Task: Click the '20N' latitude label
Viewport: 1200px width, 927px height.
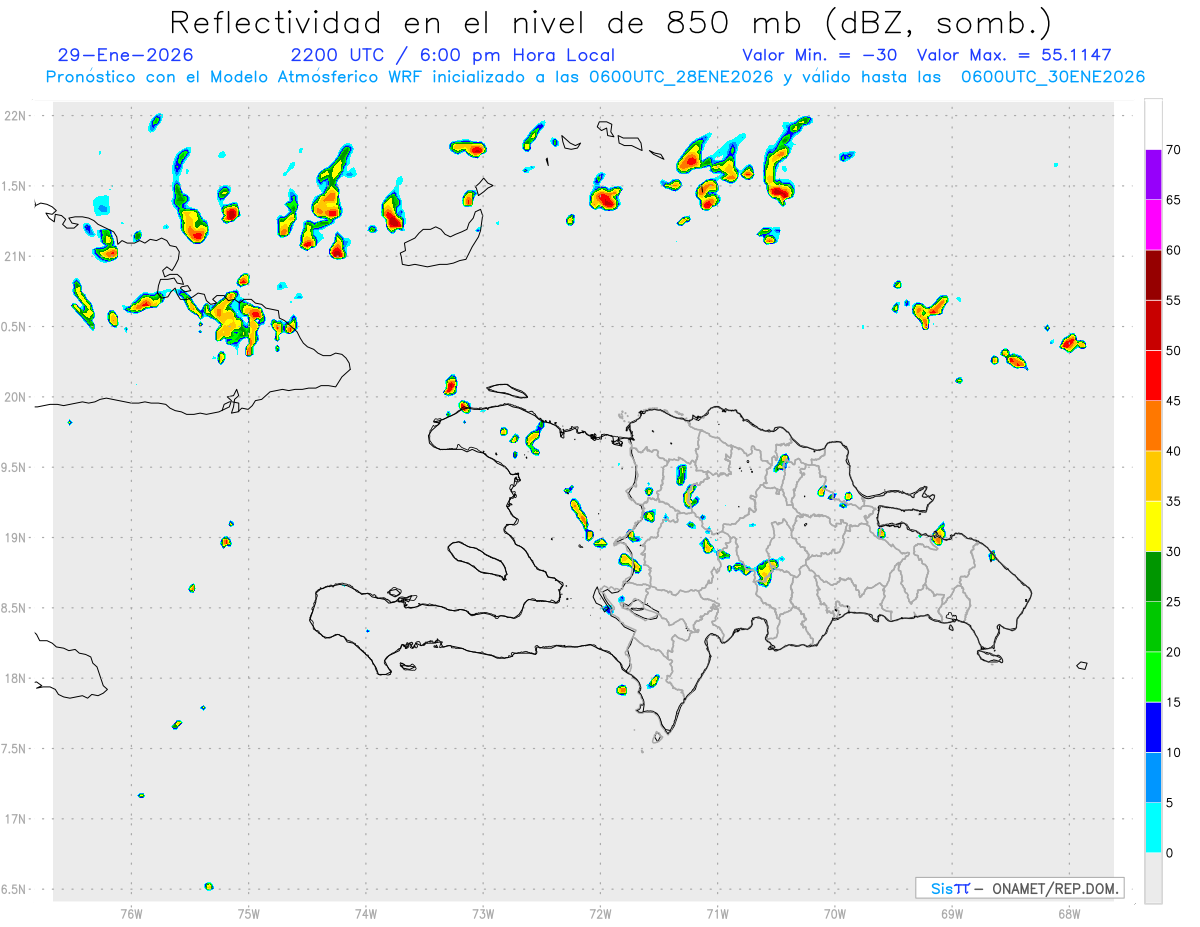Action: [17, 397]
